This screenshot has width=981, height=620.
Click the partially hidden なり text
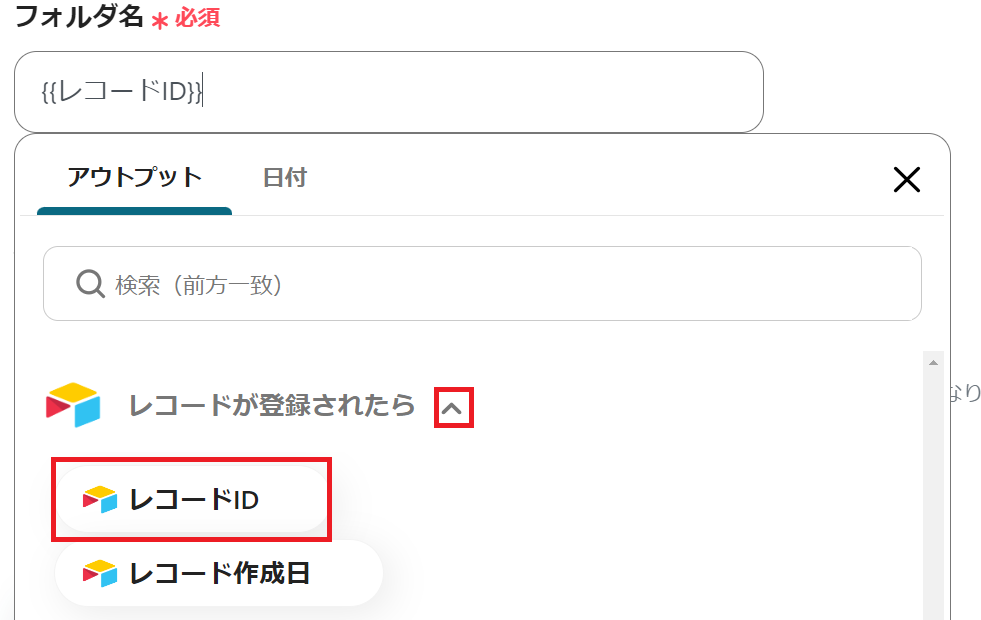tap(964, 393)
